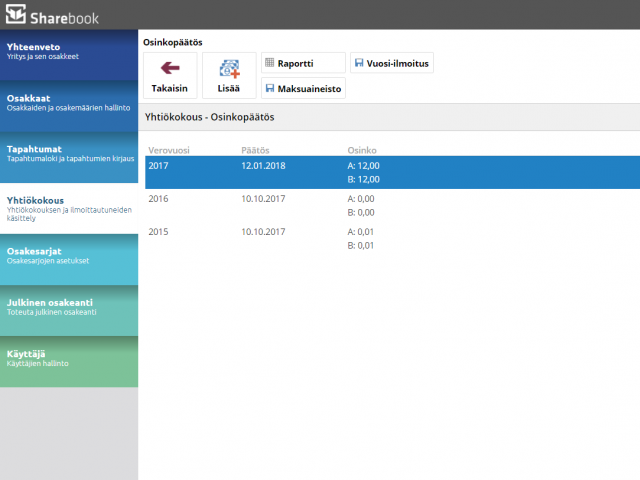The width and height of the screenshot is (640, 480).
Task: Click the dividend value B: 12,00
Action: tap(363, 179)
